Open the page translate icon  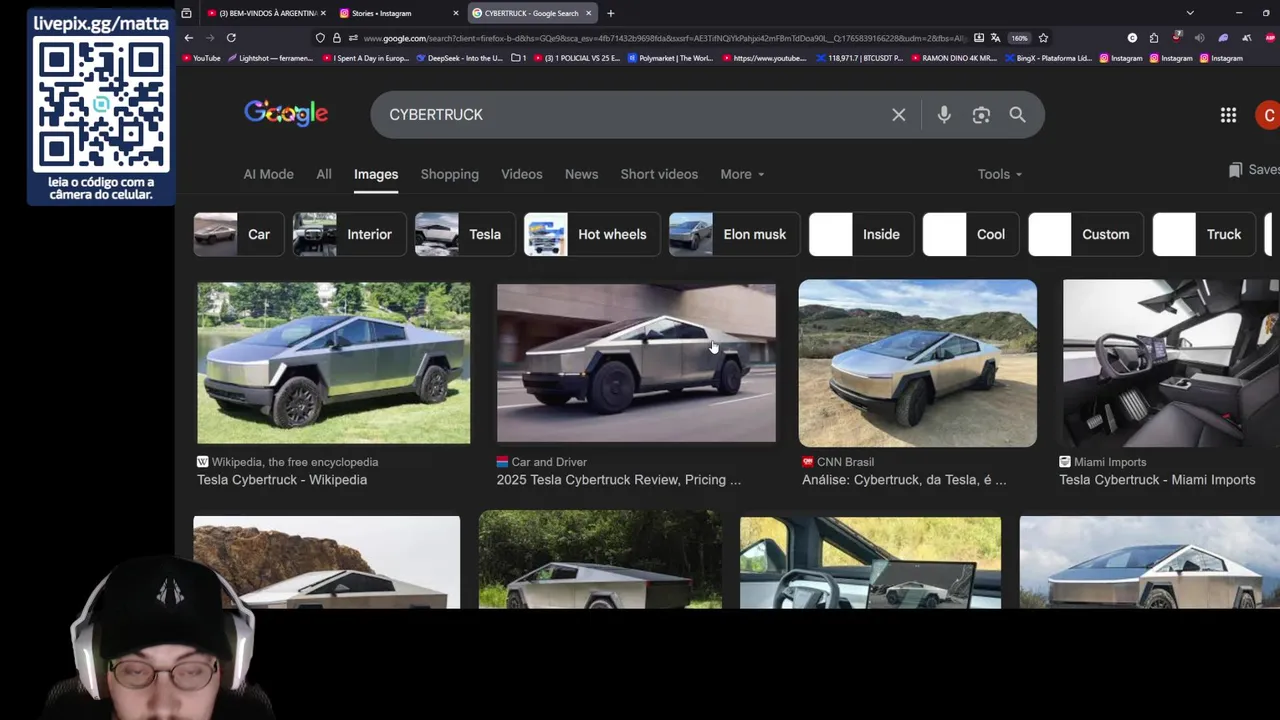coord(995,38)
